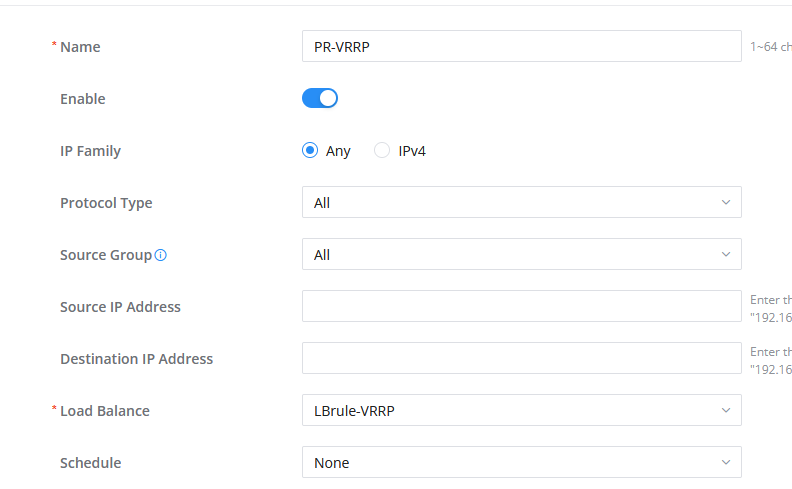Toggle the Enable switch off
Screen dimensions: 792x489
pos(320,99)
